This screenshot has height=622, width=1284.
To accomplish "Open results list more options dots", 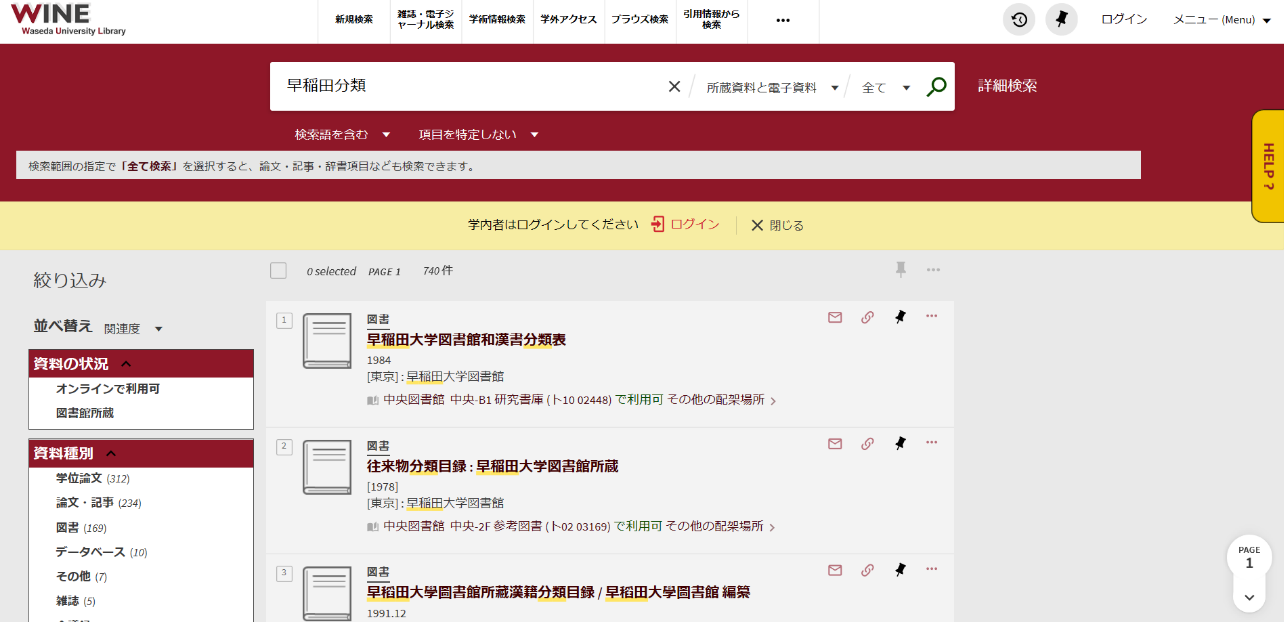I will click(933, 270).
